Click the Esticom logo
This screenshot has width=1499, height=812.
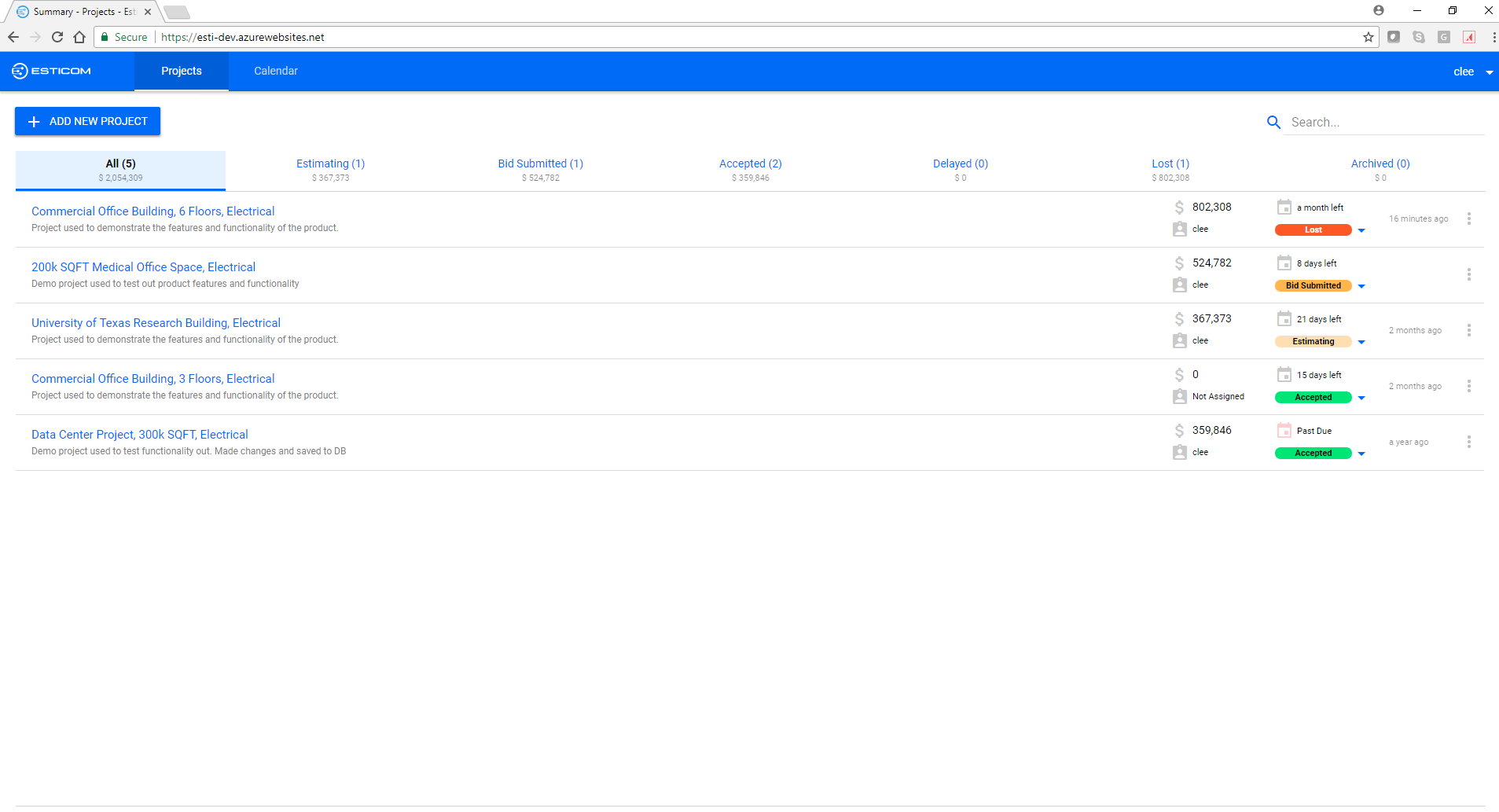coord(51,71)
